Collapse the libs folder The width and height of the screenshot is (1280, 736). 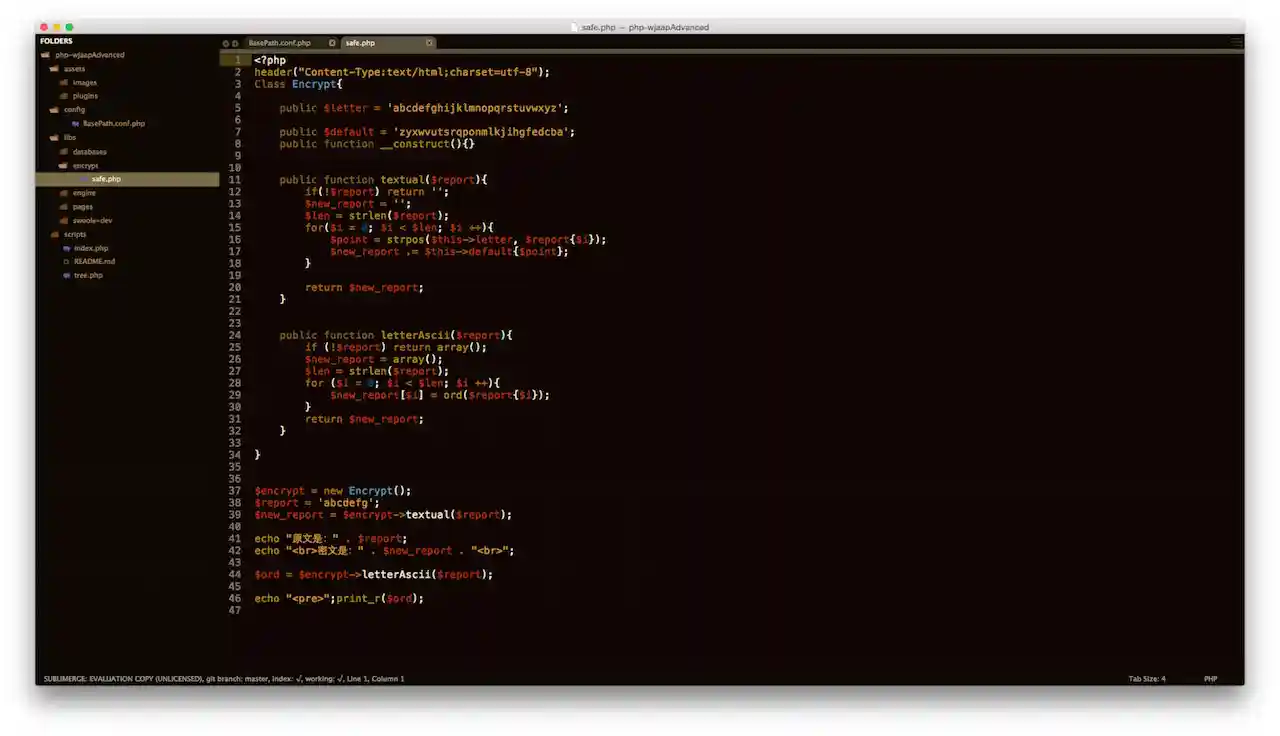pyautogui.click(x=54, y=138)
